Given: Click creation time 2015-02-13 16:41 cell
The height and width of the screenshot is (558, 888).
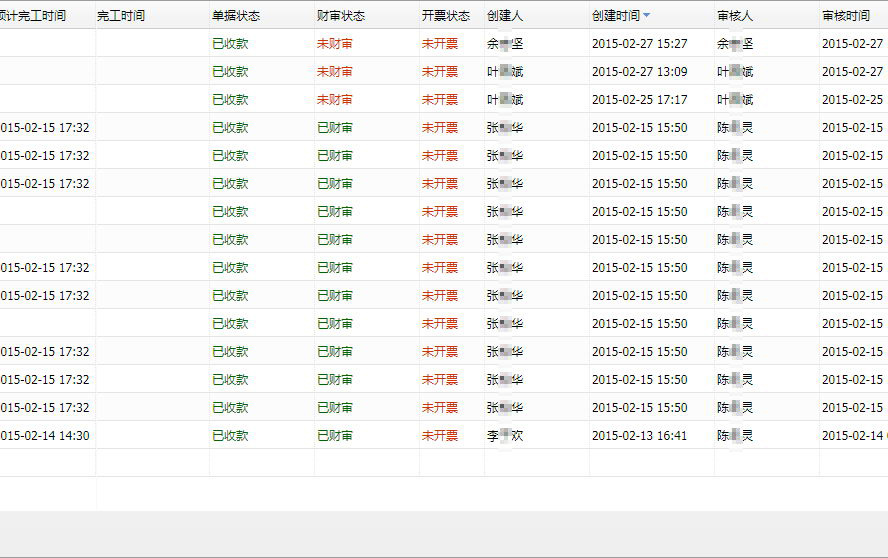Looking at the screenshot, I should [x=639, y=436].
